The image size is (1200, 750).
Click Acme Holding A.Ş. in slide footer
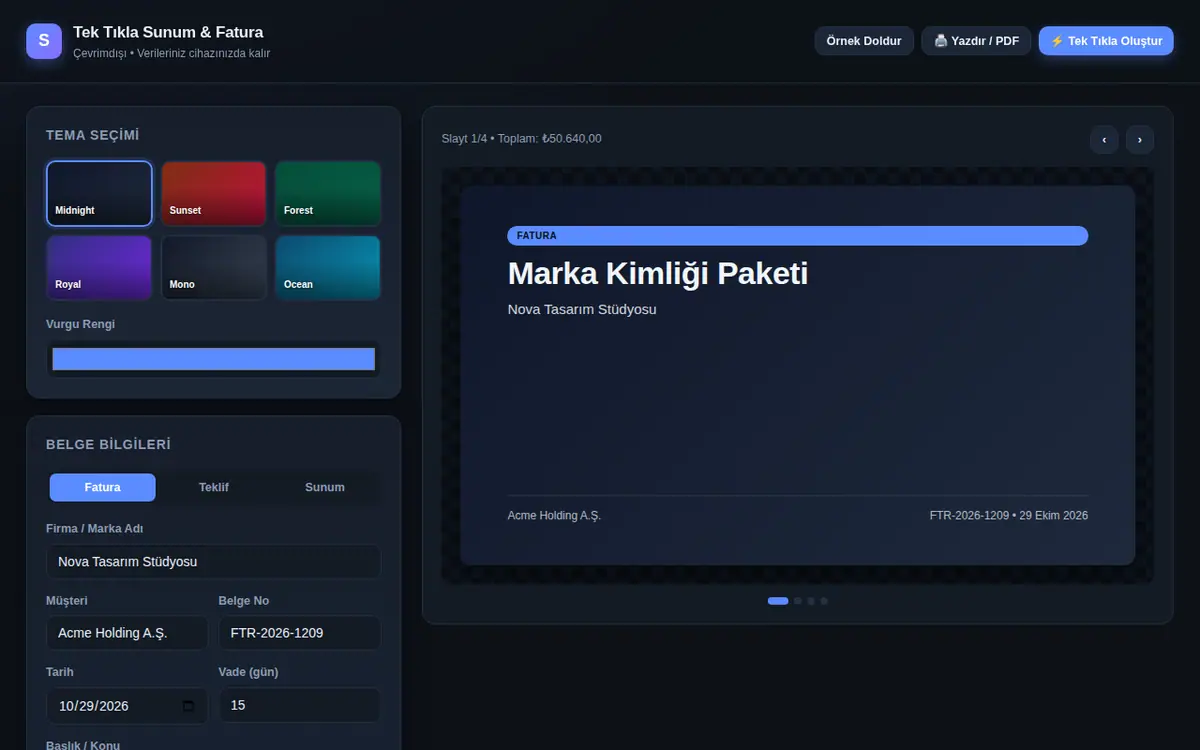point(555,516)
